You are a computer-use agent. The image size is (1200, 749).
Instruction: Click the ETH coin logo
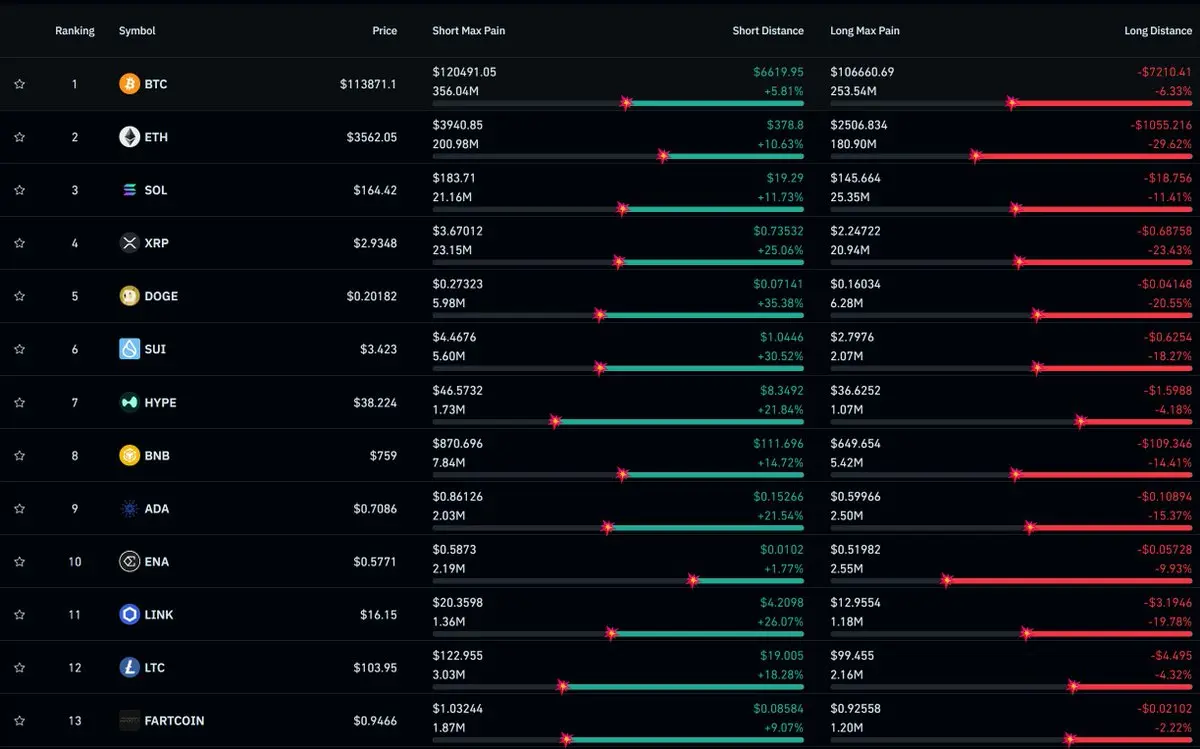pos(129,137)
